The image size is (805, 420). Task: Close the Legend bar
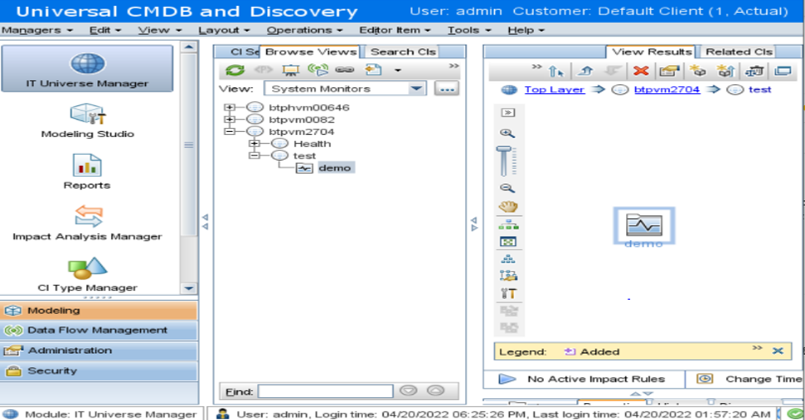click(x=778, y=351)
